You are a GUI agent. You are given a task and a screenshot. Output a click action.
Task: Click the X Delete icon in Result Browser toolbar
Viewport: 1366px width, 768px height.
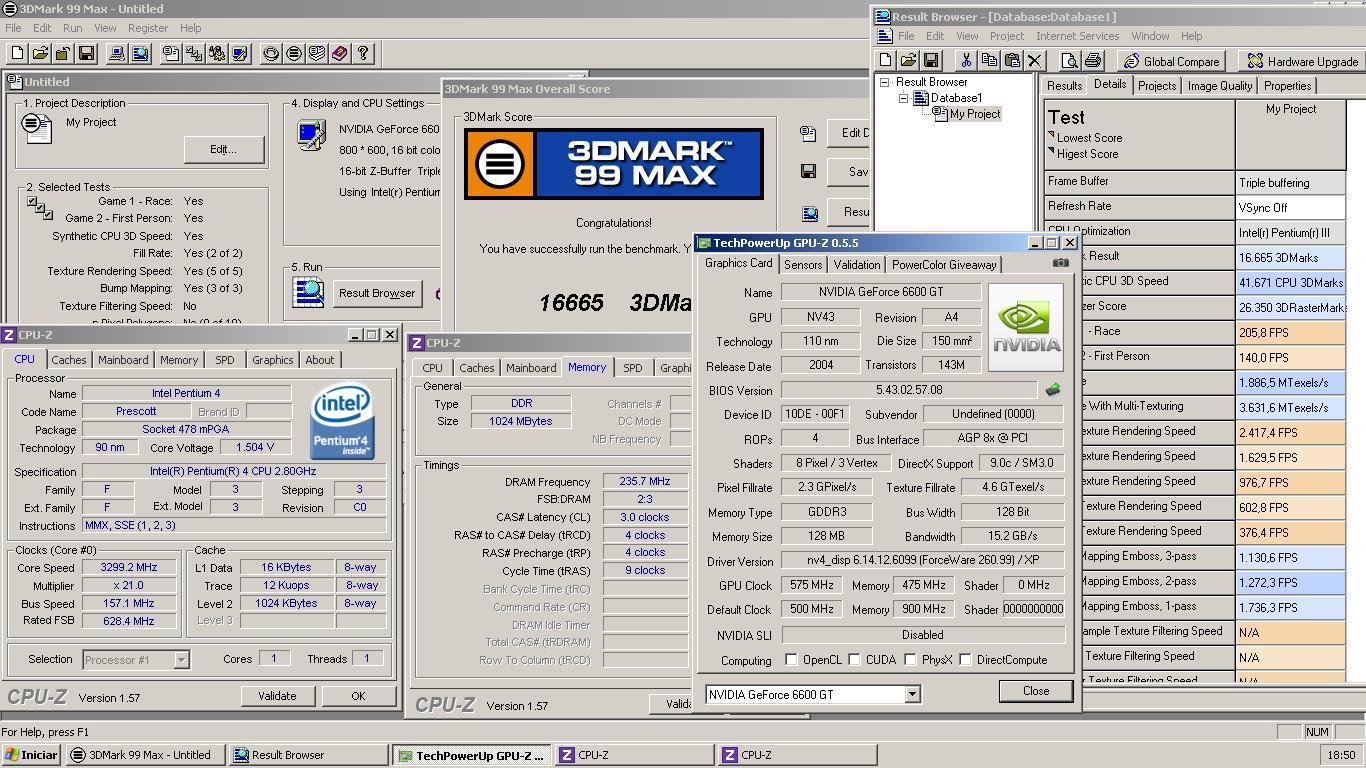pos(1035,61)
